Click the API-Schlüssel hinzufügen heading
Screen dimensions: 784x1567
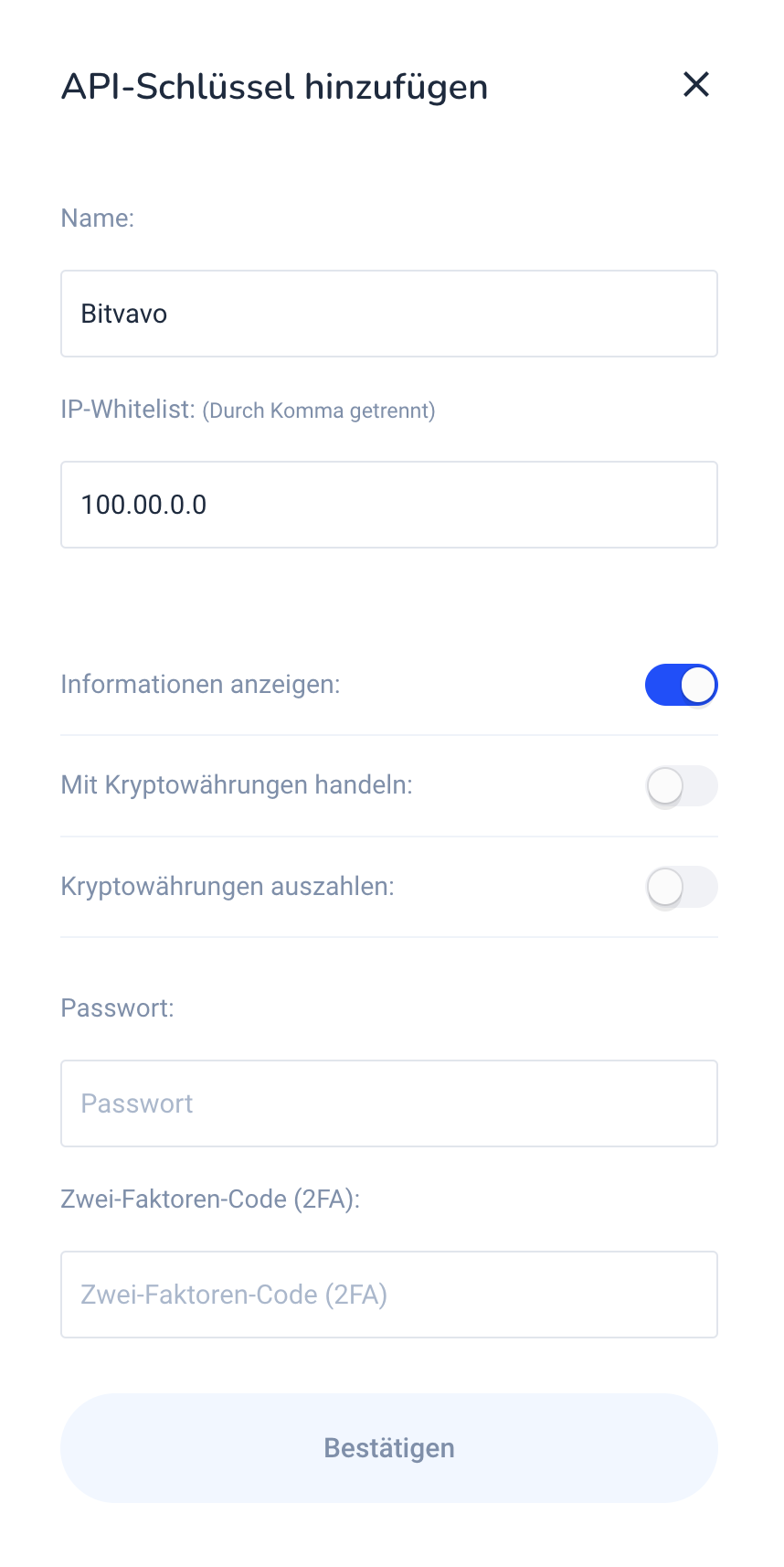275,87
